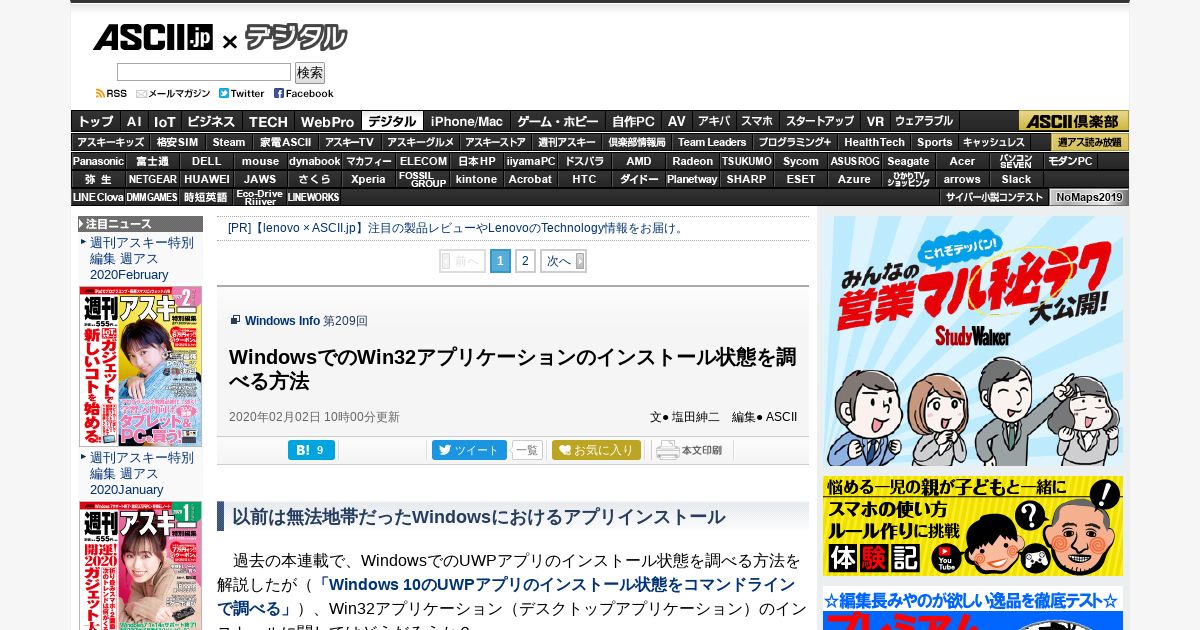This screenshot has width=1200, height=630.
Task: Open the Facebook link in header
Action: 304,94
